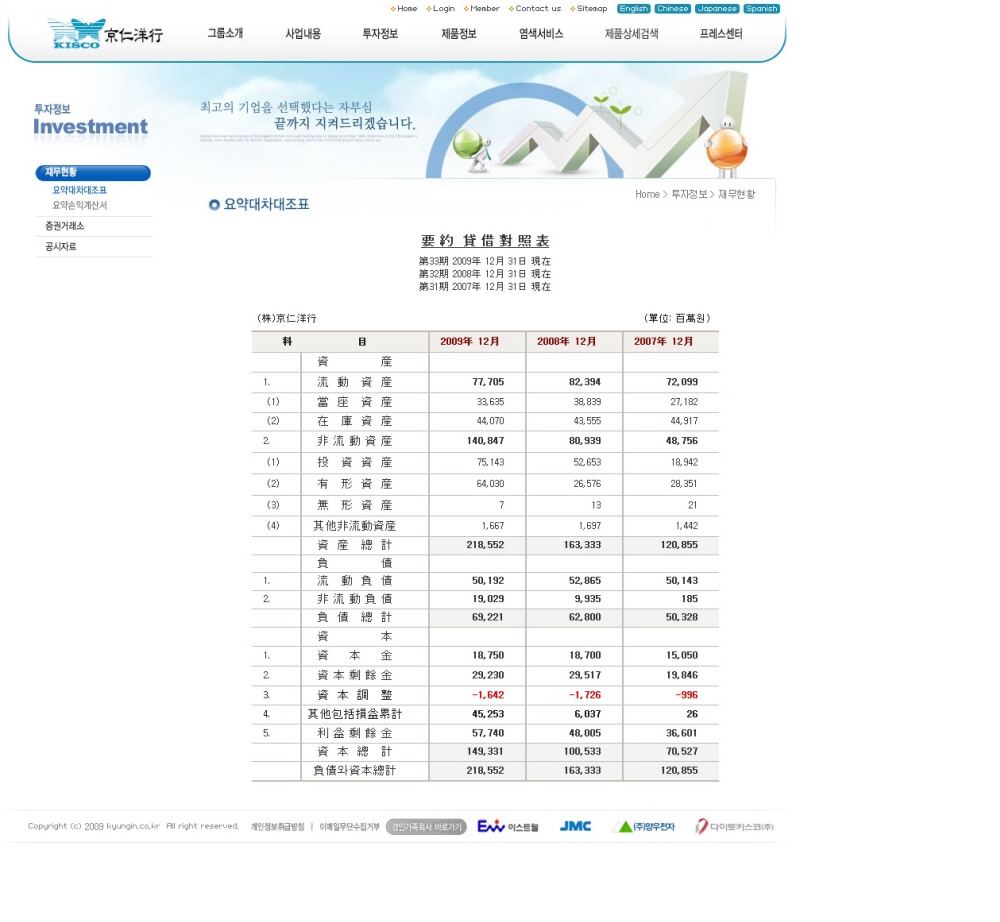Image resolution: width=1000 pixels, height=922 pixels.
Task: Open the JMC affiliate logo
Action: coord(575,826)
